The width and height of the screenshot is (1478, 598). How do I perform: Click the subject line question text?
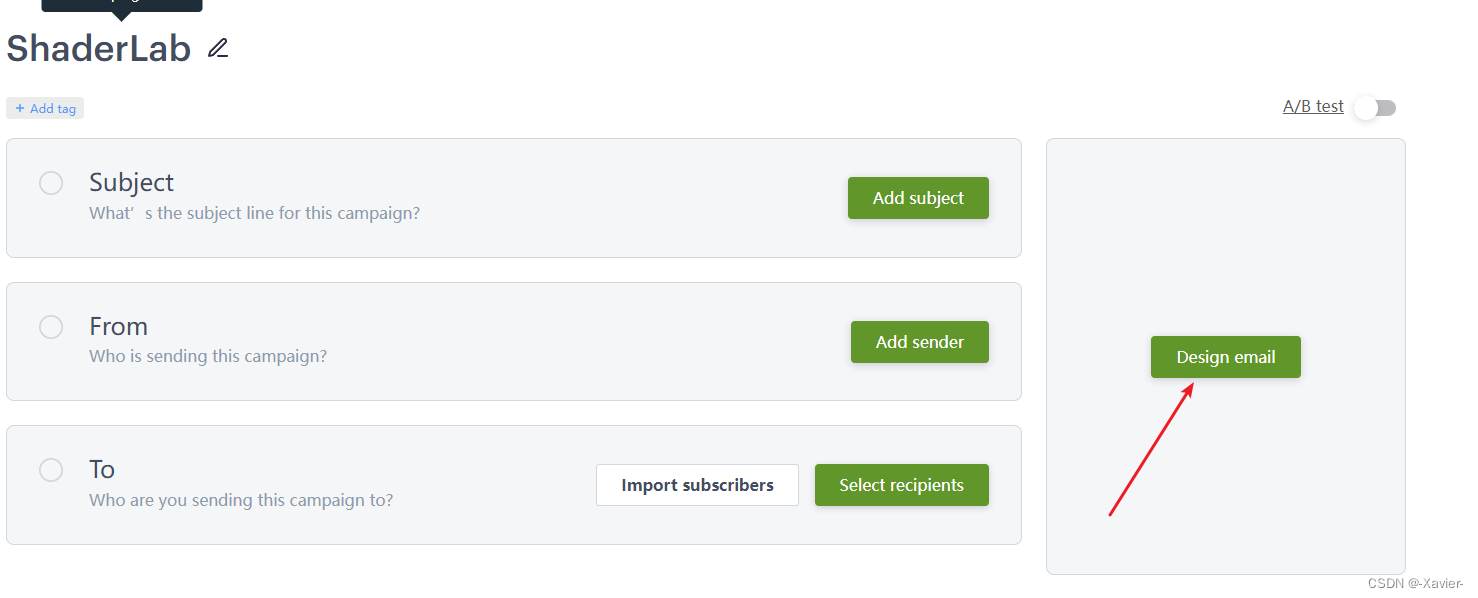(x=254, y=213)
